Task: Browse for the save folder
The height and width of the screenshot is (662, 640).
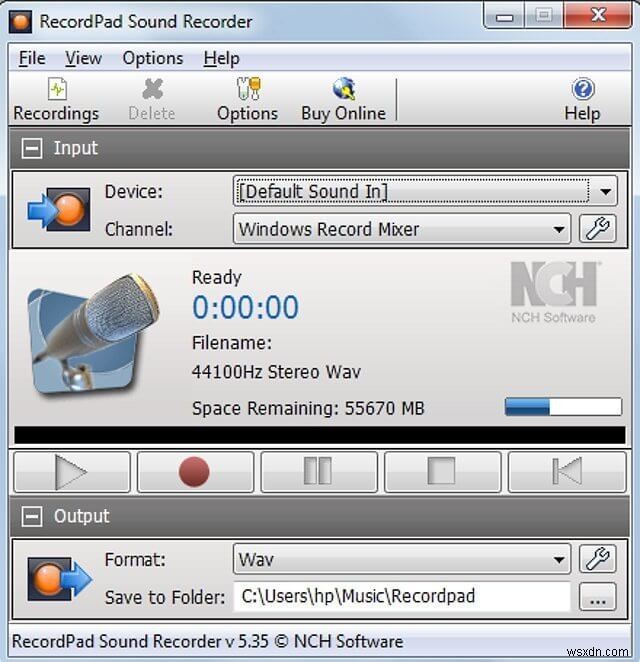Action: (597, 597)
